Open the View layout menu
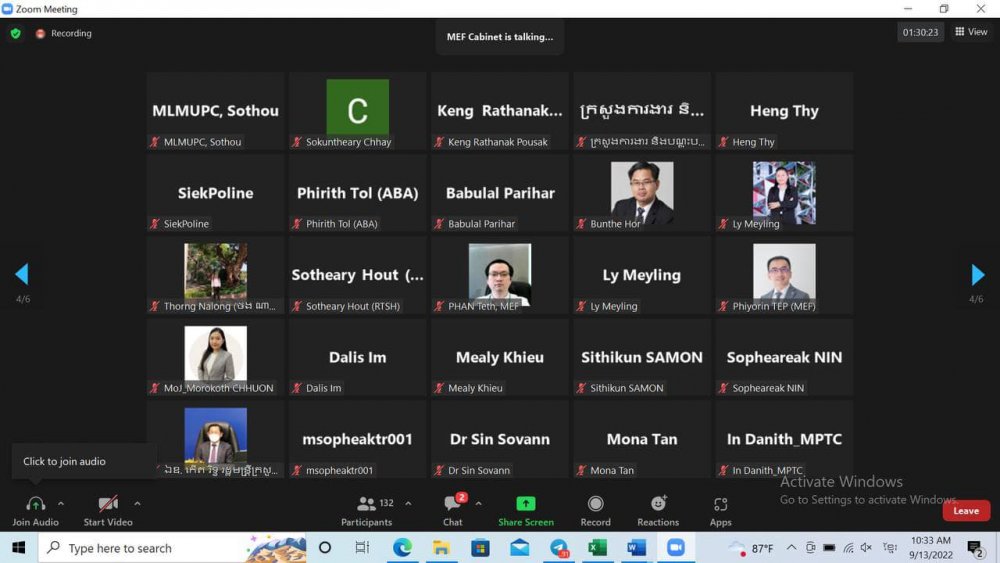 (x=971, y=32)
